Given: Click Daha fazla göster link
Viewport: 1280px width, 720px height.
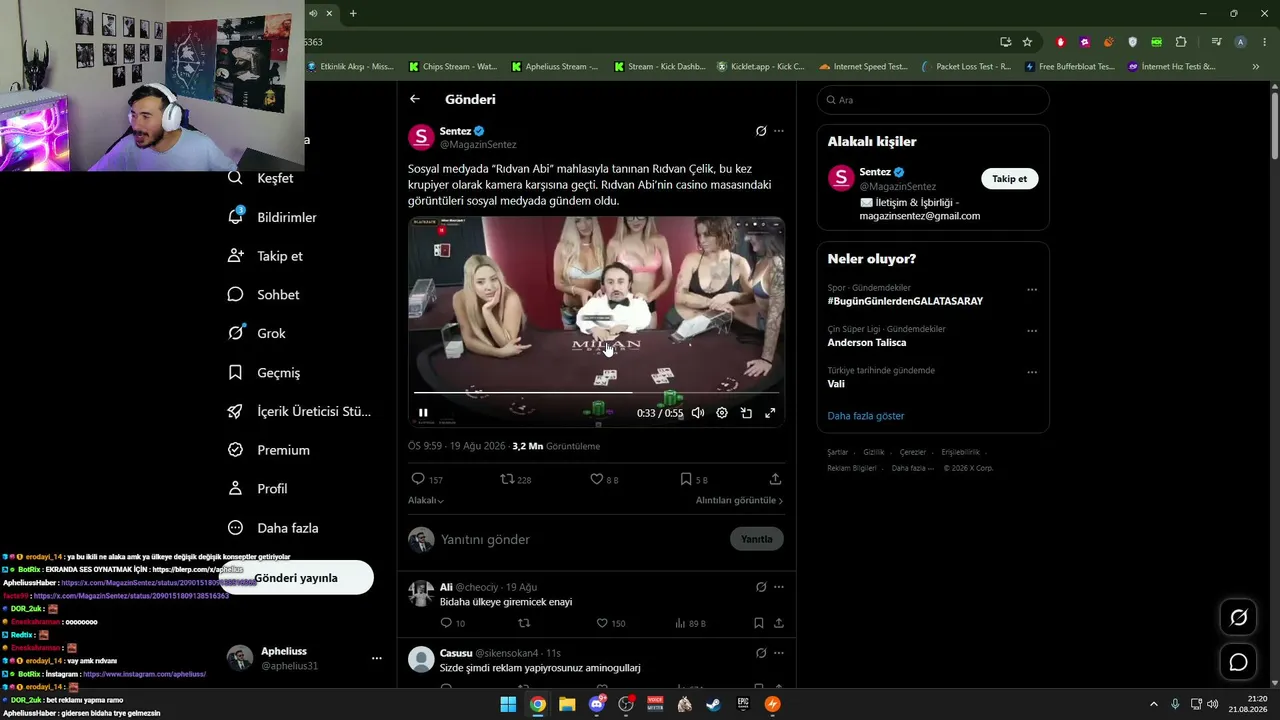Looking at the screenshot, I should point(866,416).
